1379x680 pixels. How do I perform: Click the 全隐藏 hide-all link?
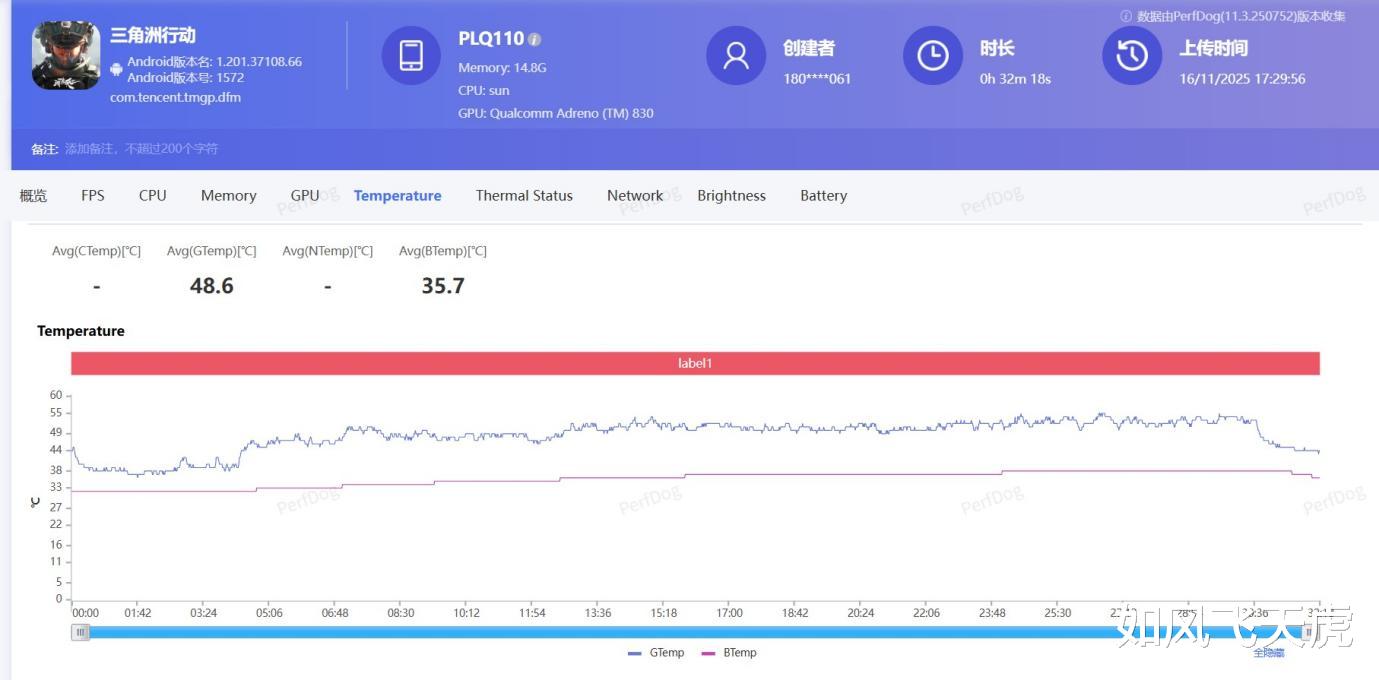(1269, 653)
